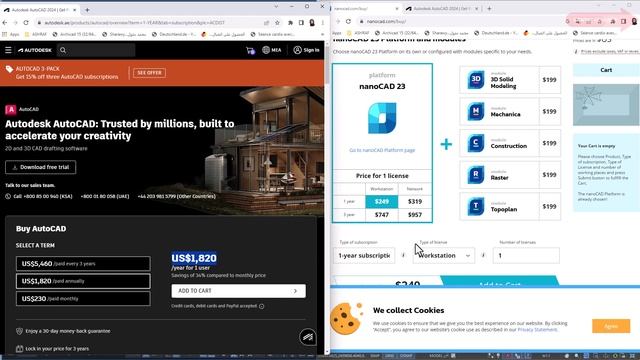The width and height of the screenshot is (640, 360).
Task: Select the US$1,820 paid annually term
Action: (83, 281)
